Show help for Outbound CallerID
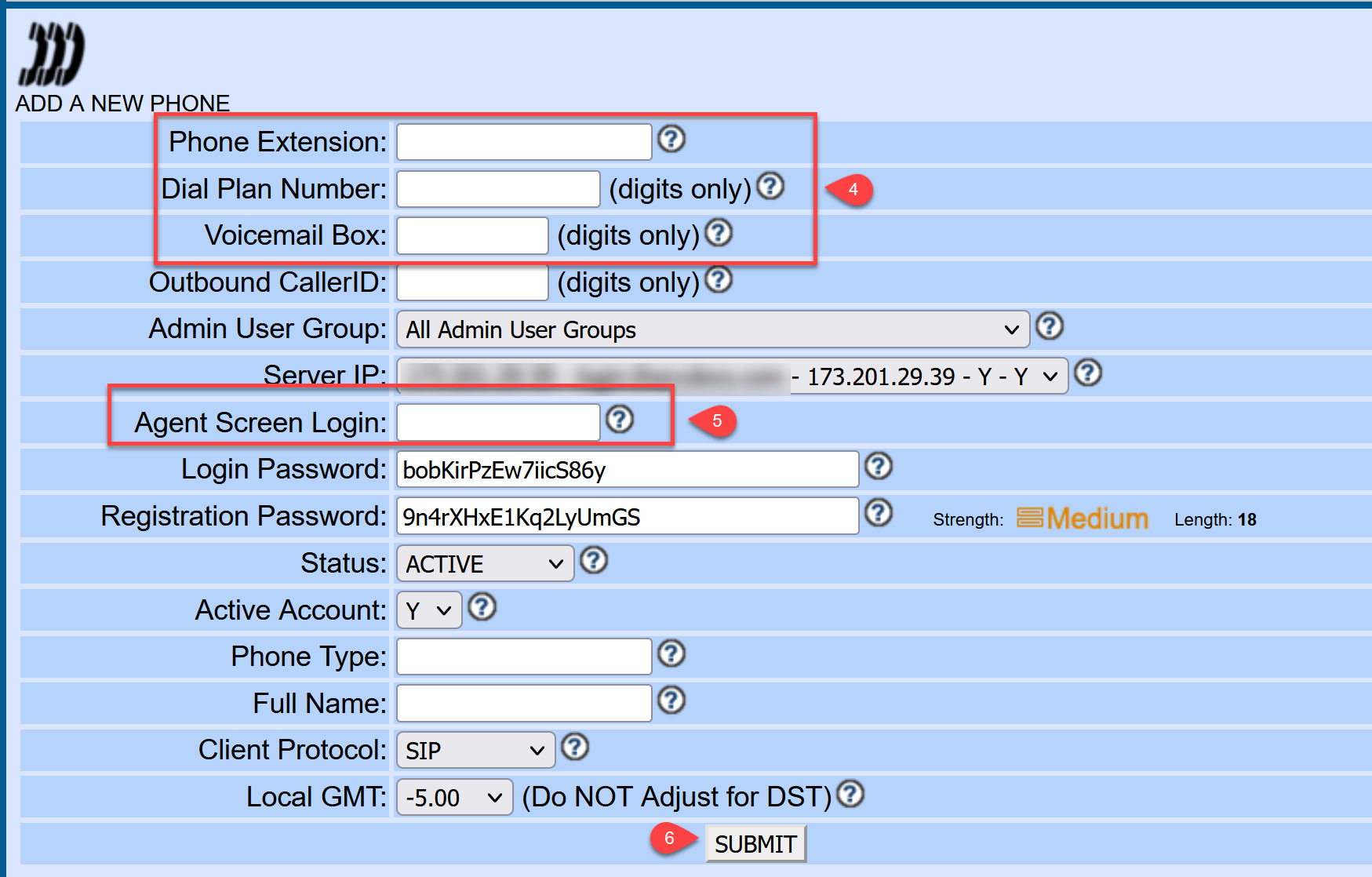The height and width of the screenshot is (877, 1372). point(719,279)
